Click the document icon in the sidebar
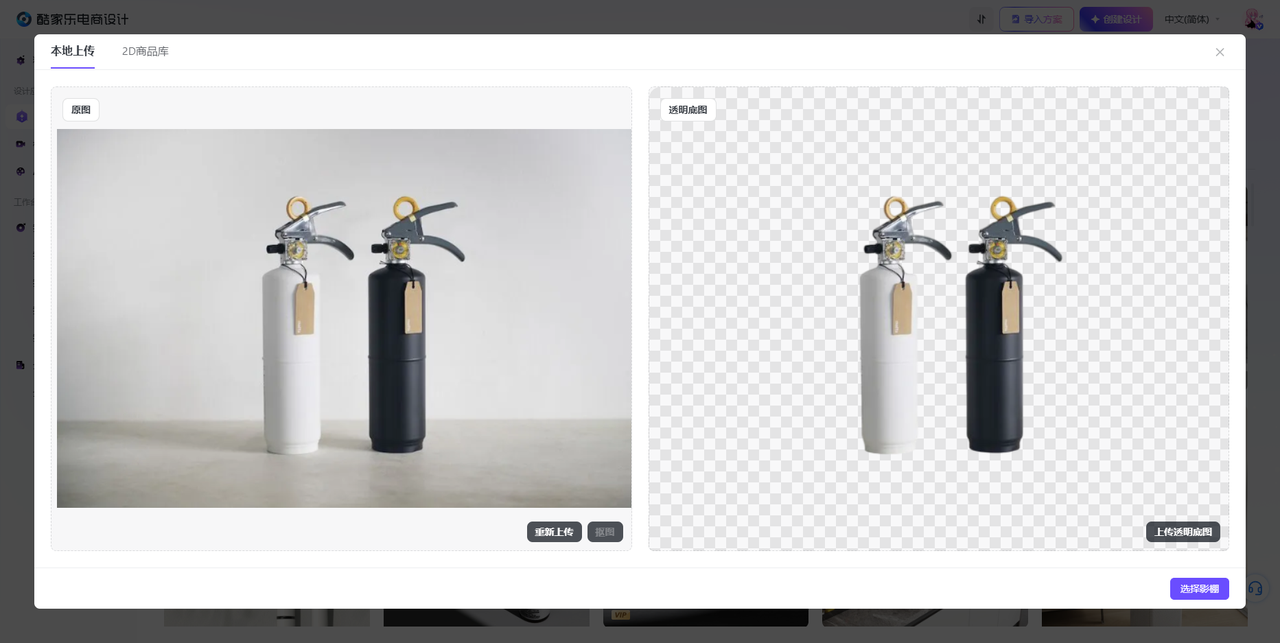Viewport: 1280px width, 643px height. (x=22, y=365)
